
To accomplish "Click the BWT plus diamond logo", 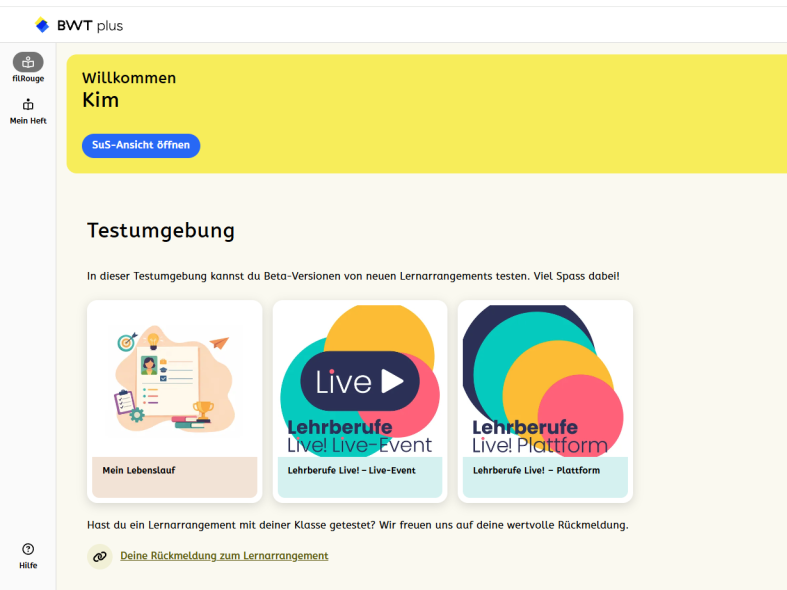I will (42, 25).
